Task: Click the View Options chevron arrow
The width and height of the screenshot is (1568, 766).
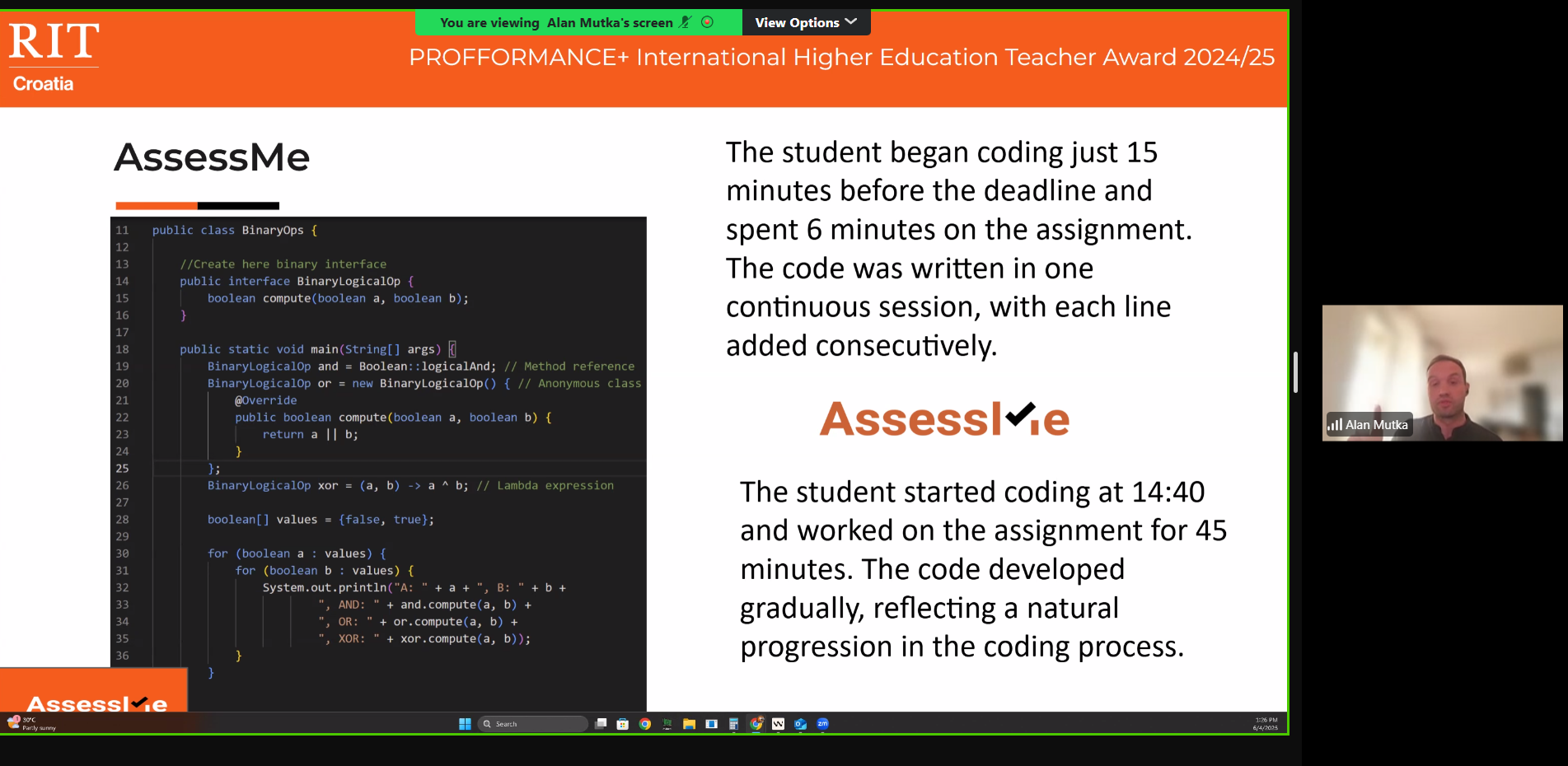Action: [x=851, y=21]
